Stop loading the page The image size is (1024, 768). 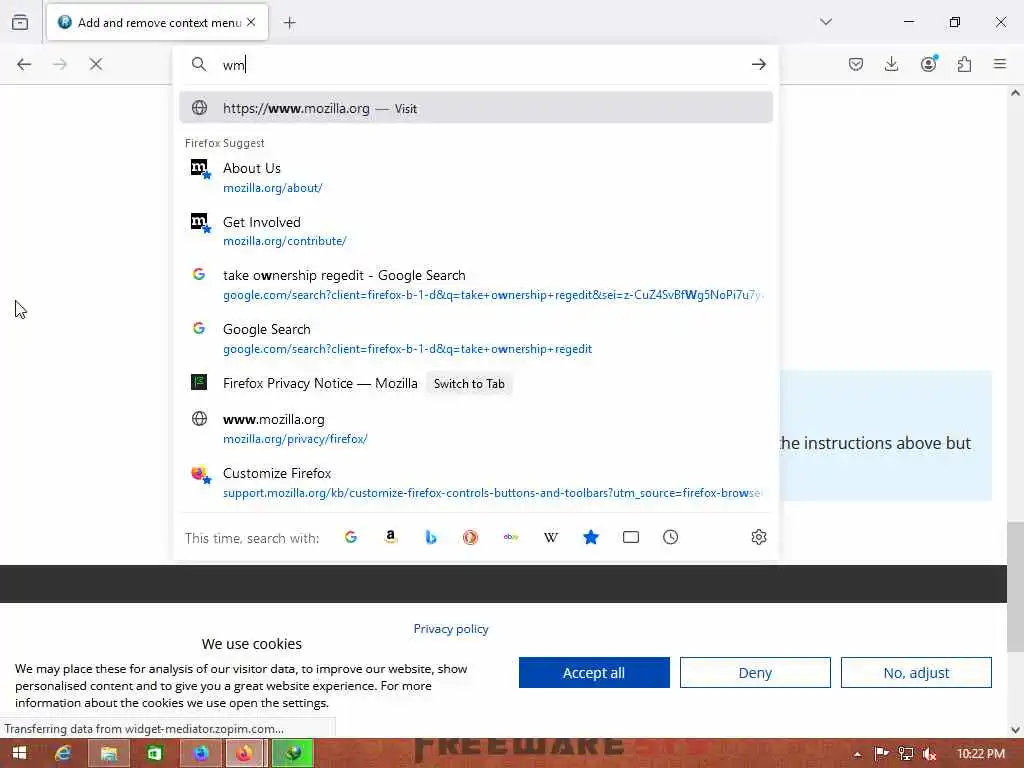[x=96, y=64]
